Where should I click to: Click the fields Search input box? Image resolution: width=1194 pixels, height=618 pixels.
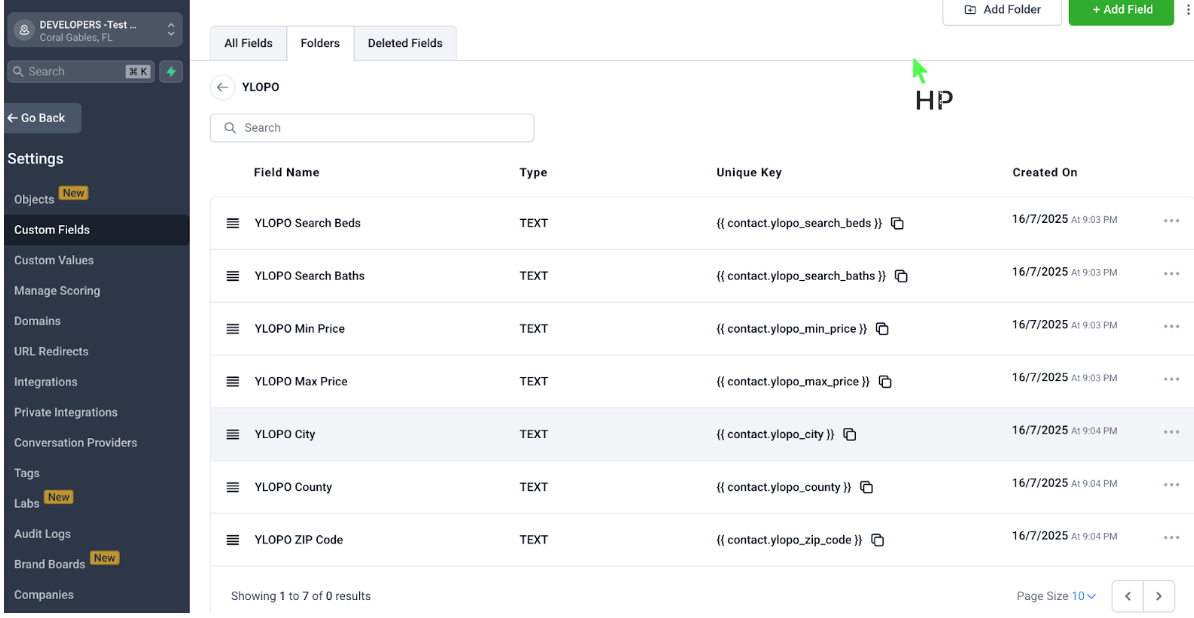click(372, 128)
